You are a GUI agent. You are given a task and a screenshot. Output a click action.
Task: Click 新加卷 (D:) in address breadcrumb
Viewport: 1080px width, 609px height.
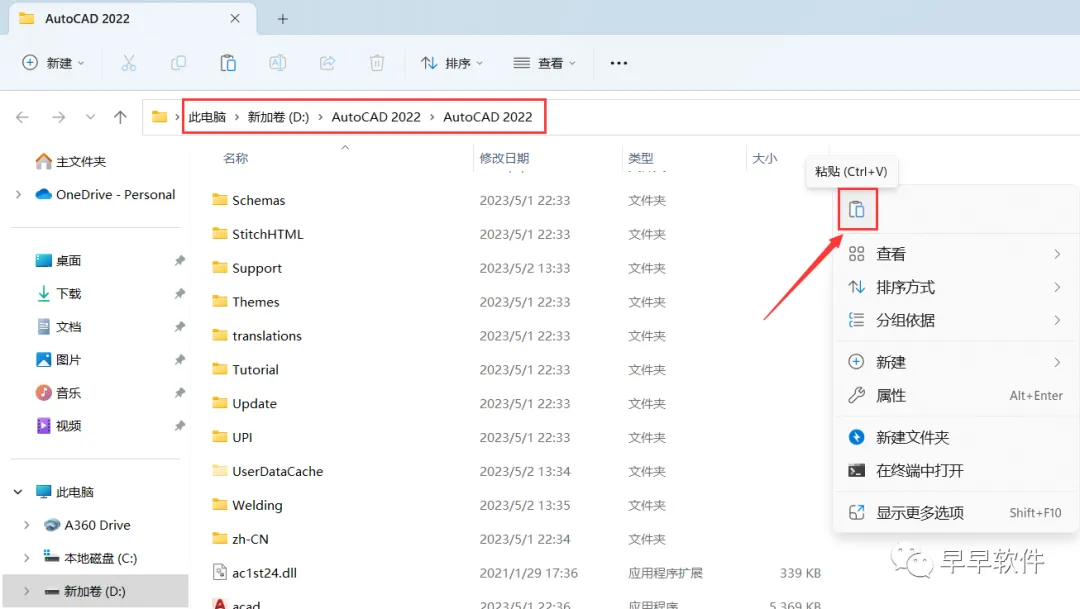point(278,117)
